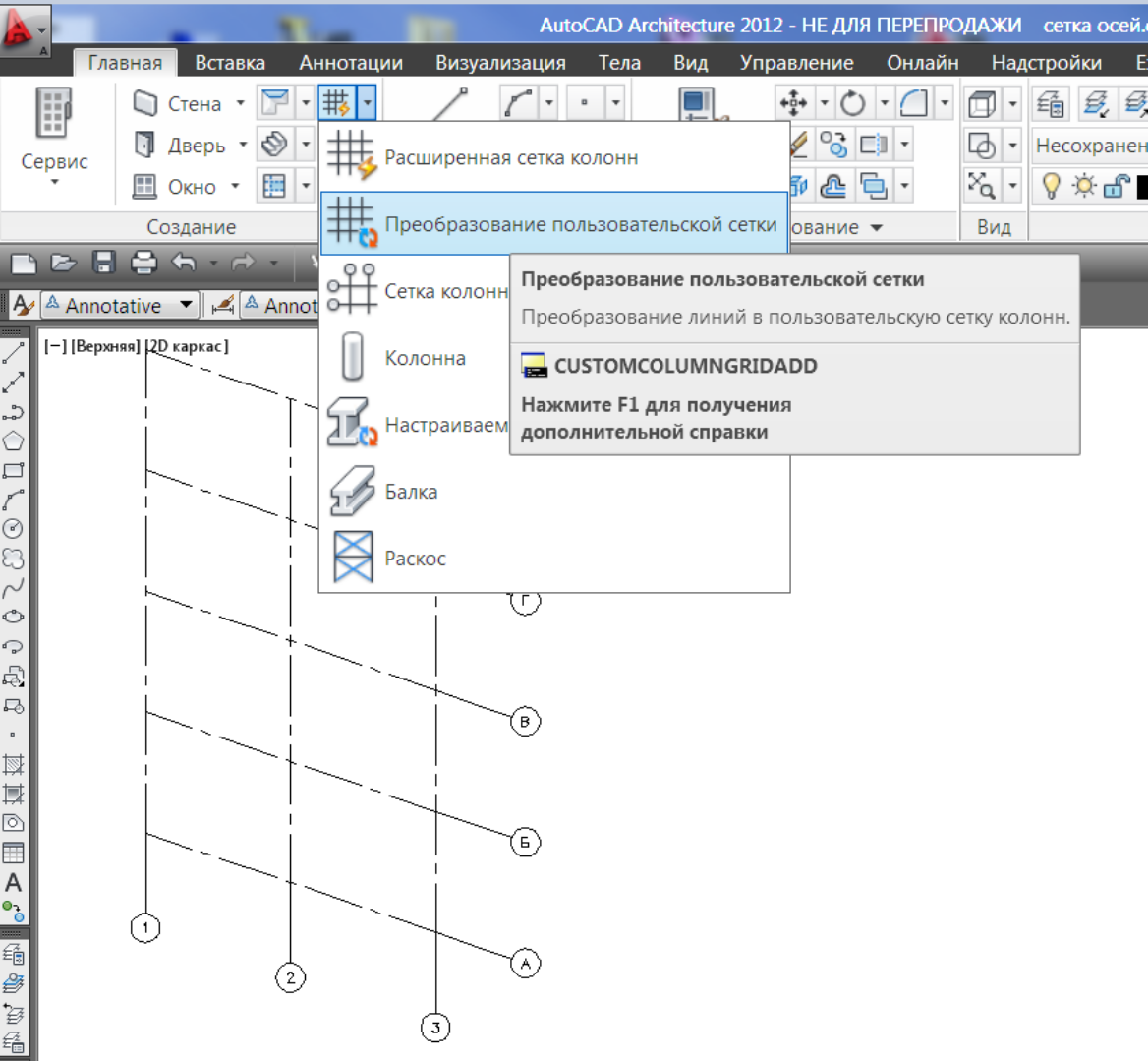This screenshot has width=1148, height=1061.
Task: Choose the Раскос bracing item
Action: pos(415,559)
